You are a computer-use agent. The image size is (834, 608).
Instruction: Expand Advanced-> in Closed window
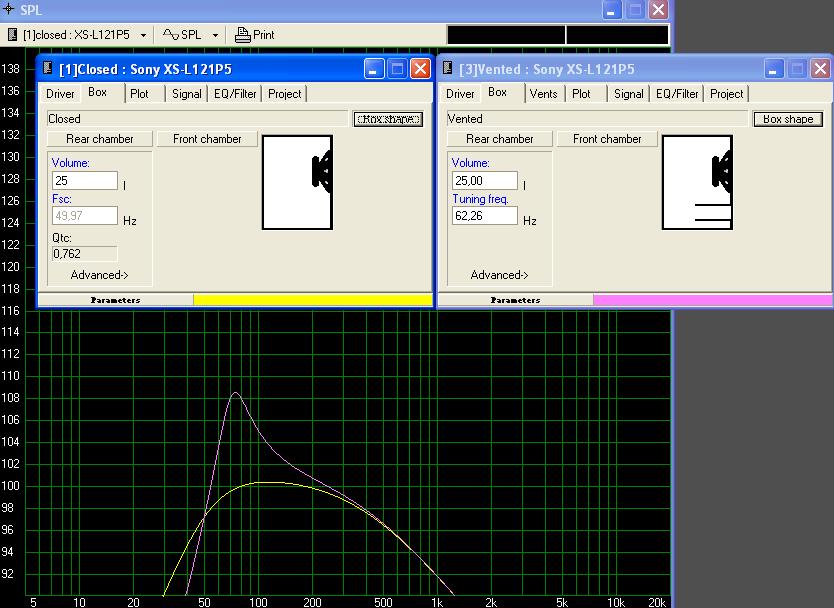[x=99, y=275]
